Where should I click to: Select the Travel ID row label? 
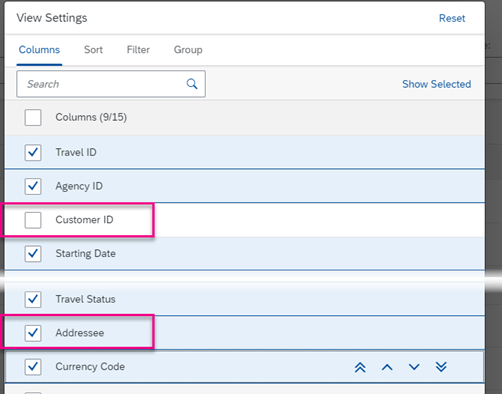click(x=76, y=152)
